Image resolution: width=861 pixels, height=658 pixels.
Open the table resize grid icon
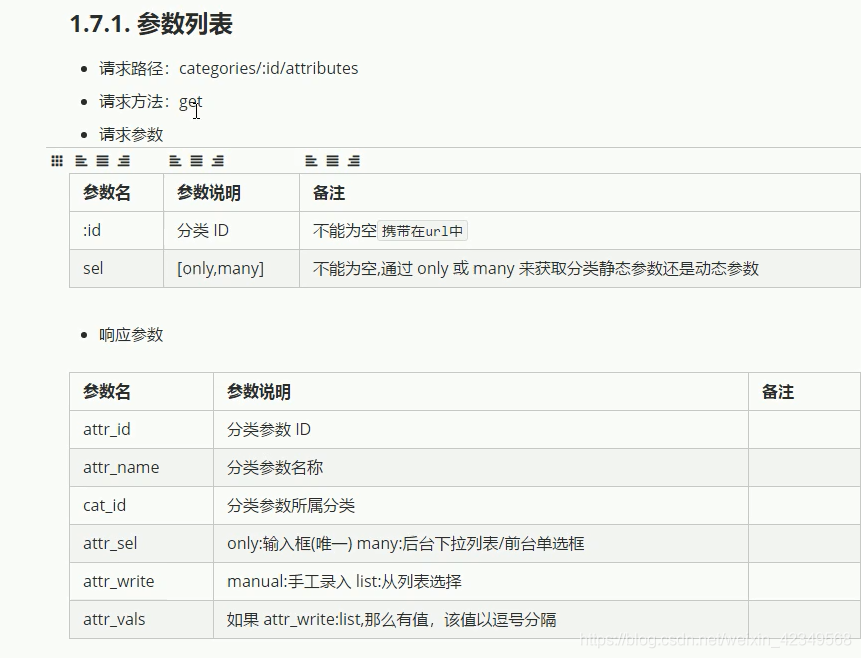tap(57, 161)
